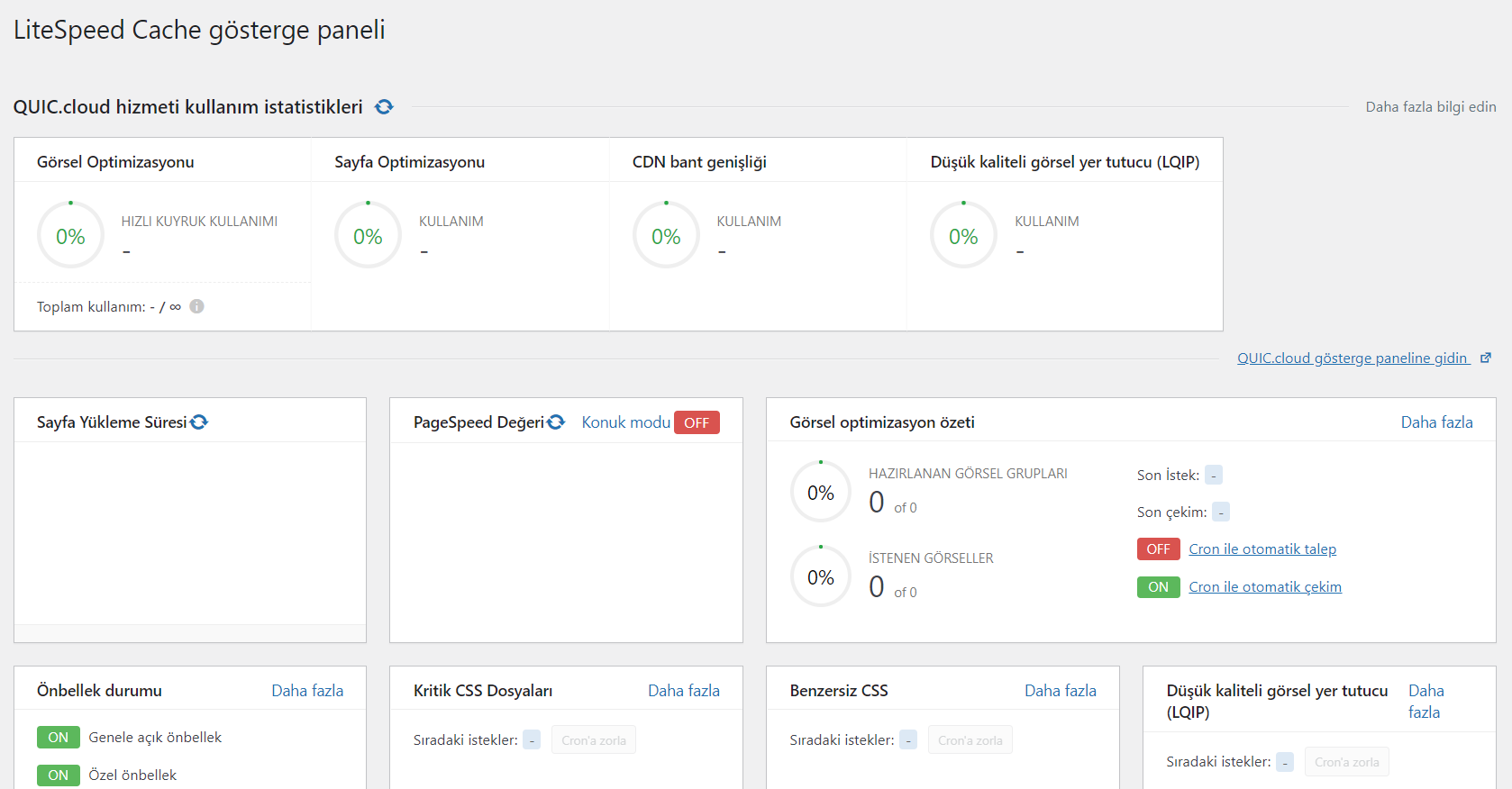Screen dimensions: 1512x789
Task: Click Görsel Optimizasyonu 0% usage gauge
Action: 70,236
